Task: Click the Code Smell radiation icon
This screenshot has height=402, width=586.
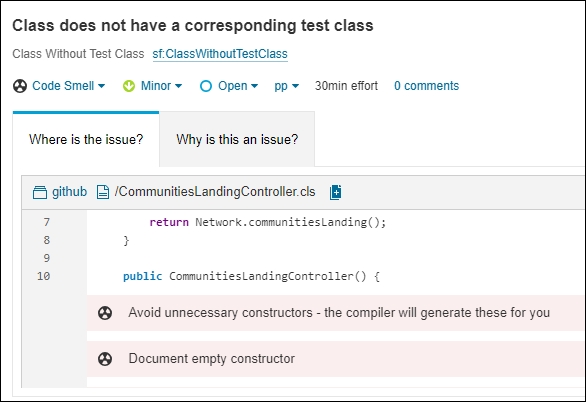Action: (x=20, y=86)
